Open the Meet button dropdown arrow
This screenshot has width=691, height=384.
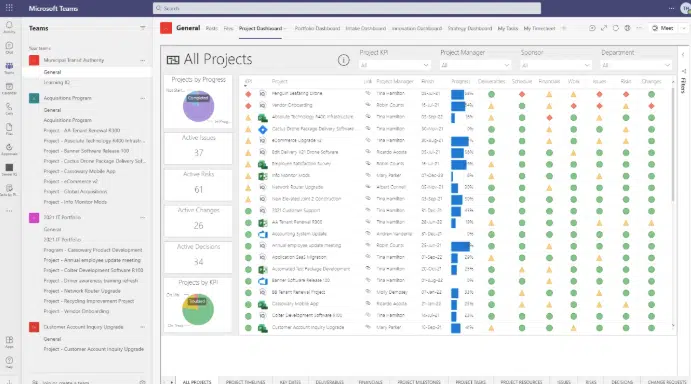684,28
